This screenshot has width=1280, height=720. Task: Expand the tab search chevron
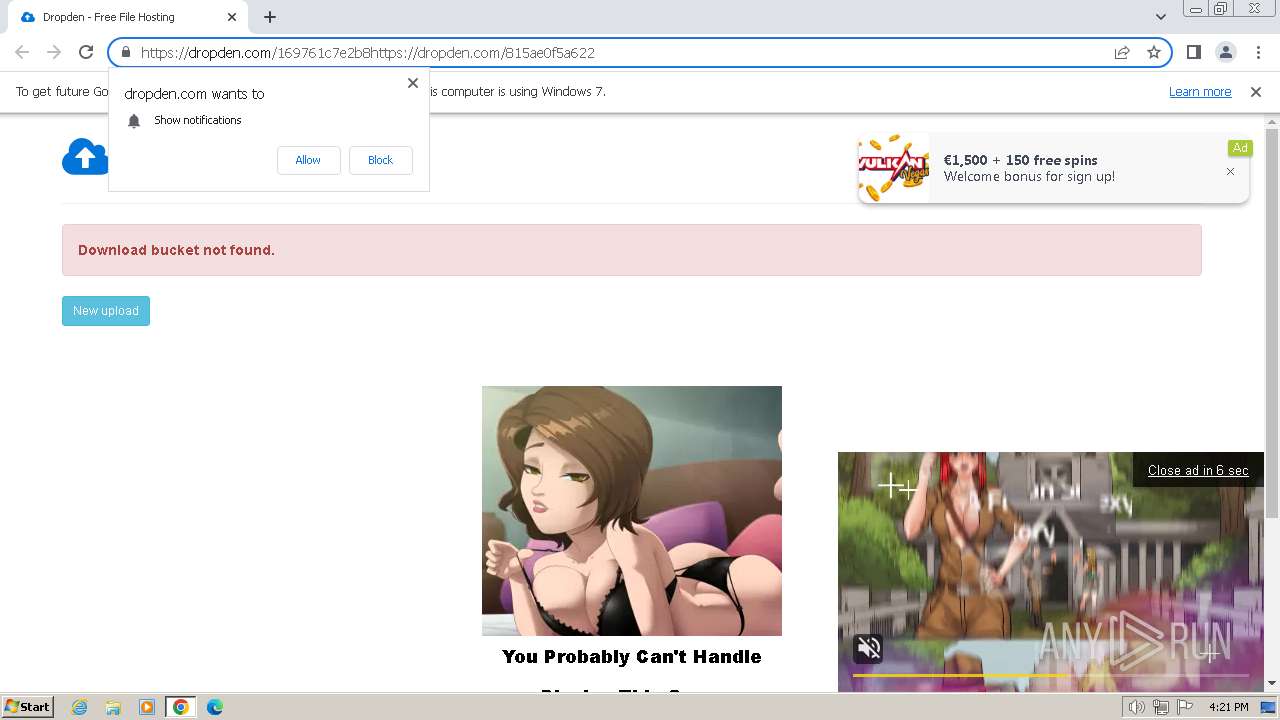[1160, 17]
